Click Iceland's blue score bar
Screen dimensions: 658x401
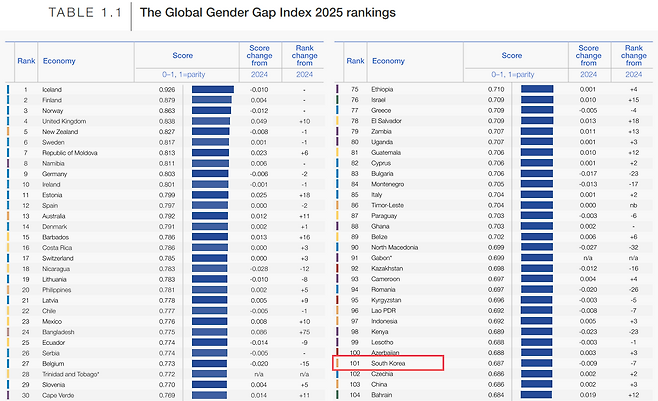point(213,89)
